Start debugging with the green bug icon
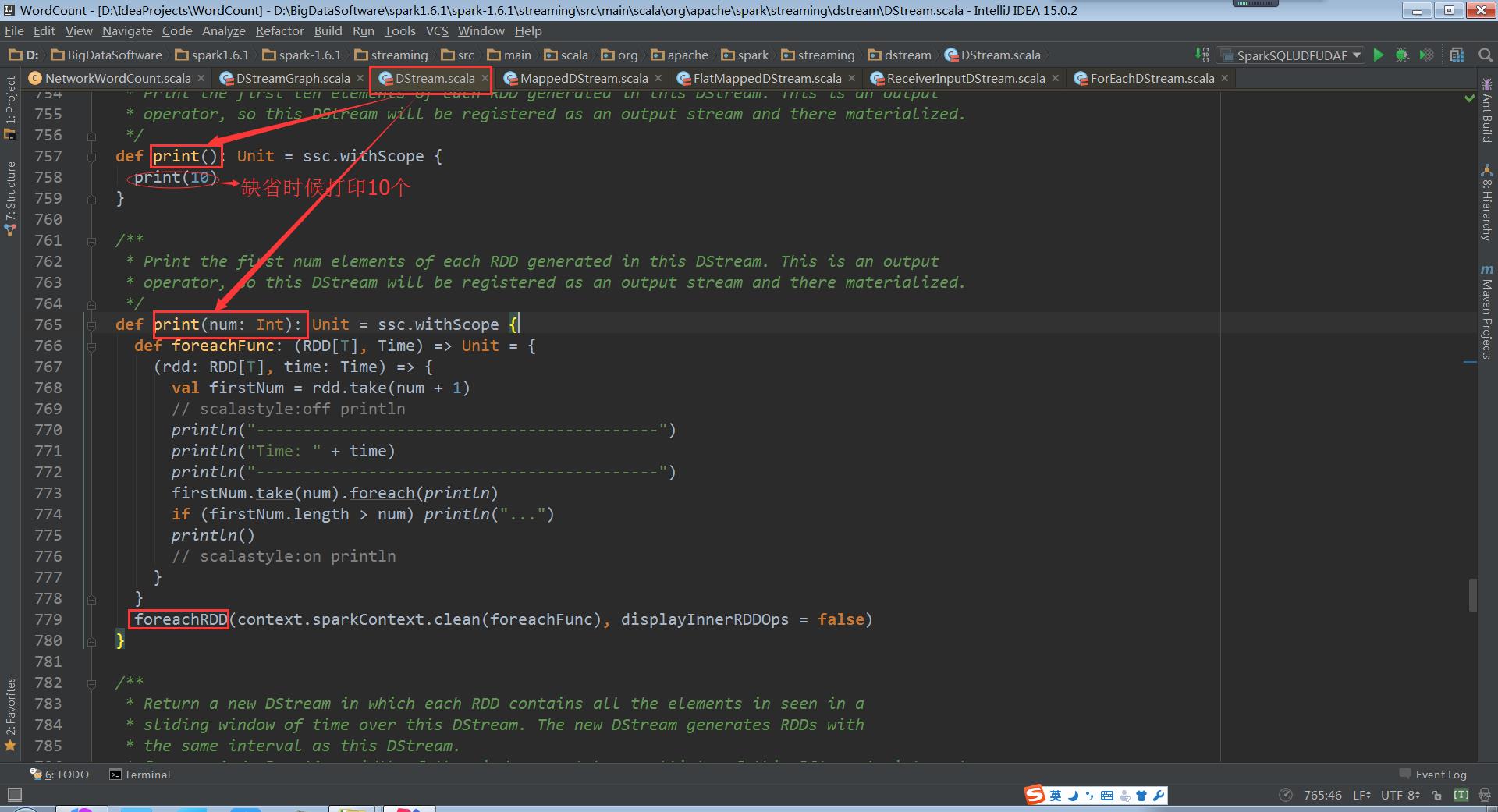The width and height of the screenshot is (1498, 812). pyautogui.click(x=1402, y=55)
